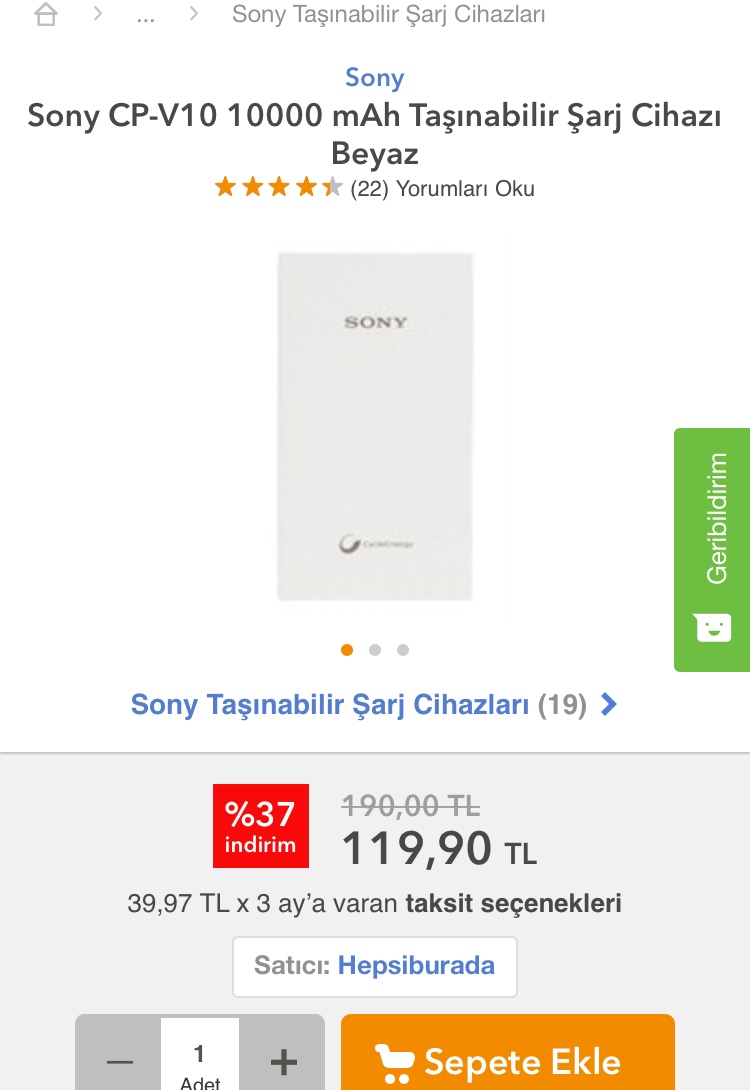Open the Sony power bank product image
This screenshot has width=750, height=1090.
tap(375, 426)
